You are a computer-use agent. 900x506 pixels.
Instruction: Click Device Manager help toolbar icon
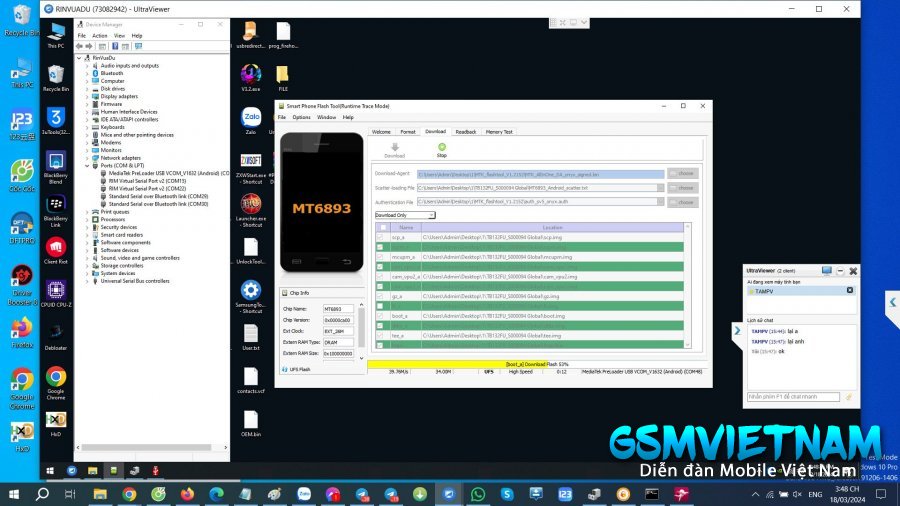[115, 46]
